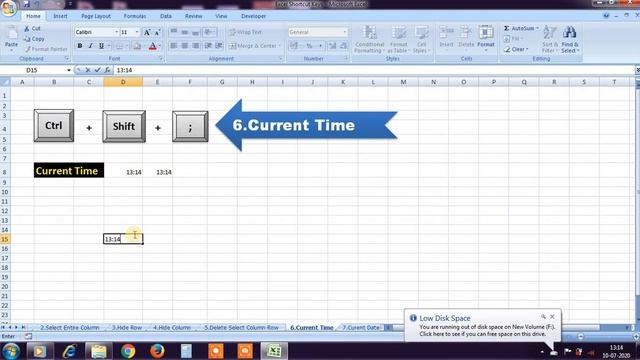Open the Developer ribbon tab

tap(253, 16)
